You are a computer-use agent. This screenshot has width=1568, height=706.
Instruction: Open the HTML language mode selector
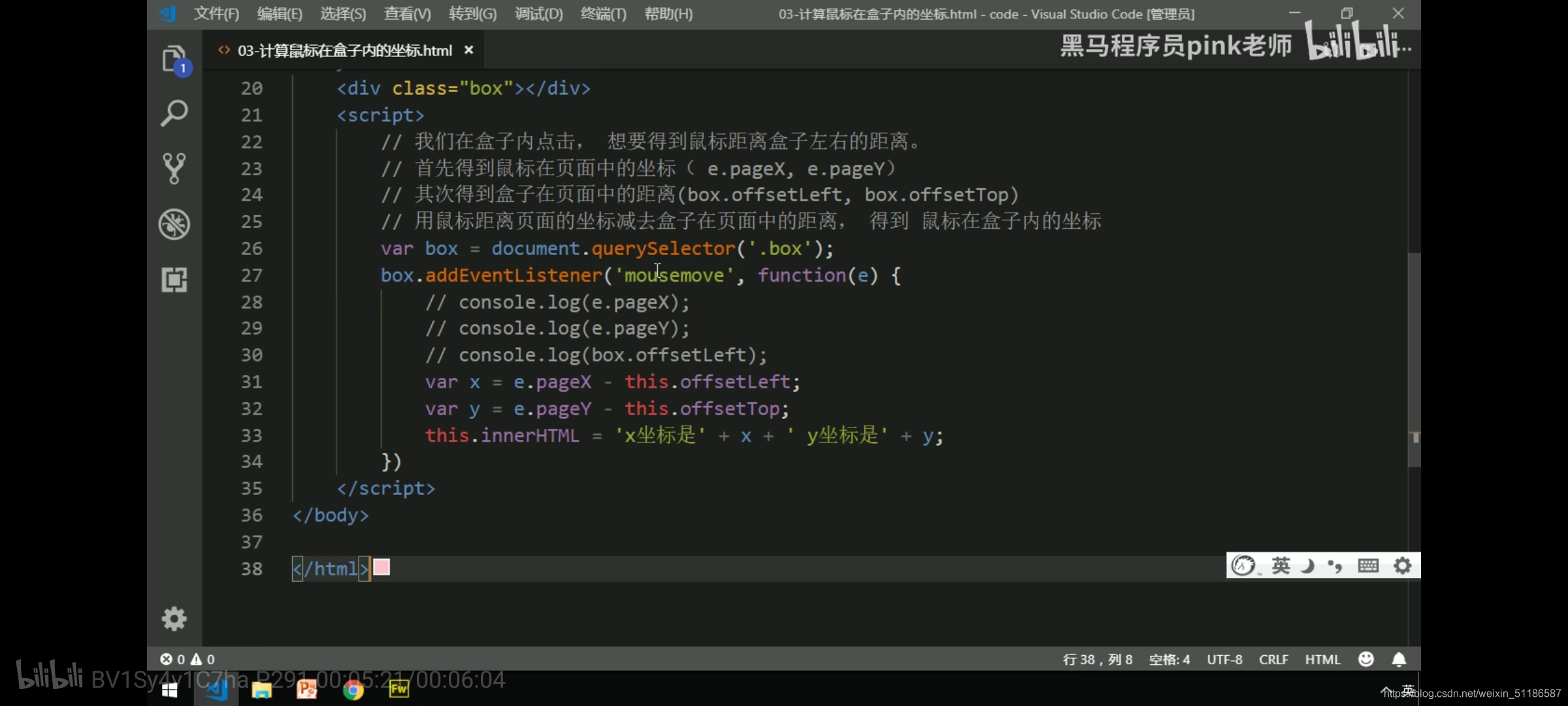coord(1322,660)
